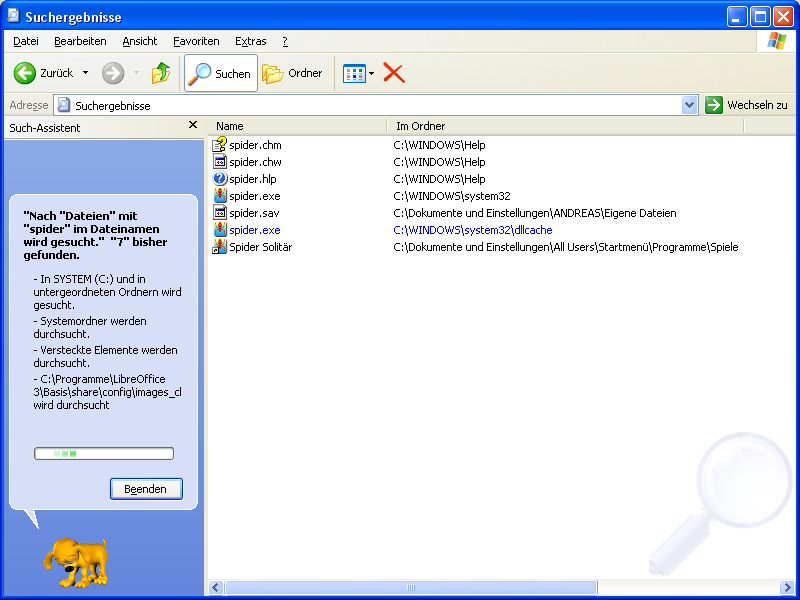
Task: Minimize the Suchergebnisse window
Action: (736, 17)
